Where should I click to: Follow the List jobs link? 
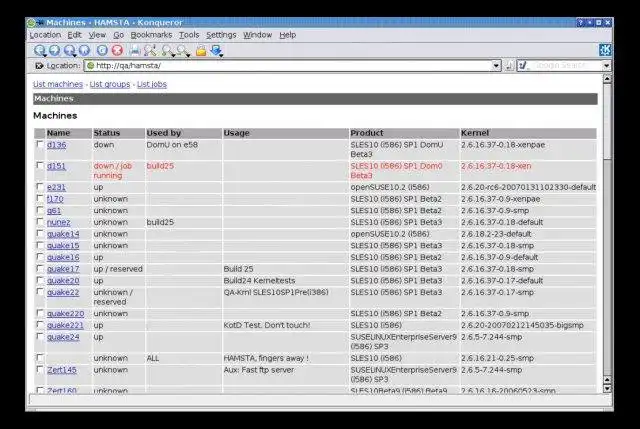coord(152,84)
